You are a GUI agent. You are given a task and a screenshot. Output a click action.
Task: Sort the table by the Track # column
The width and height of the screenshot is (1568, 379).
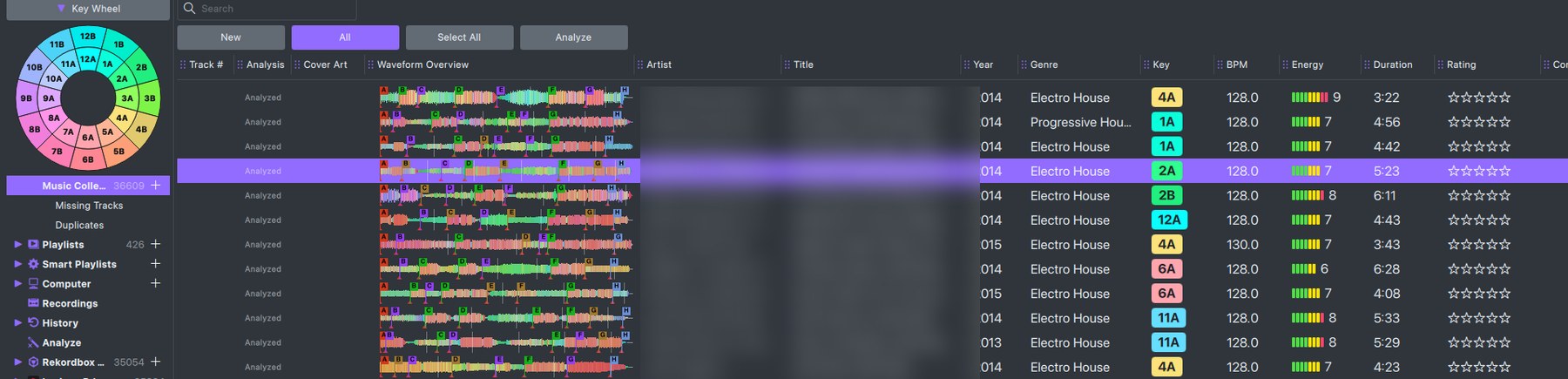tap(206, 64)
